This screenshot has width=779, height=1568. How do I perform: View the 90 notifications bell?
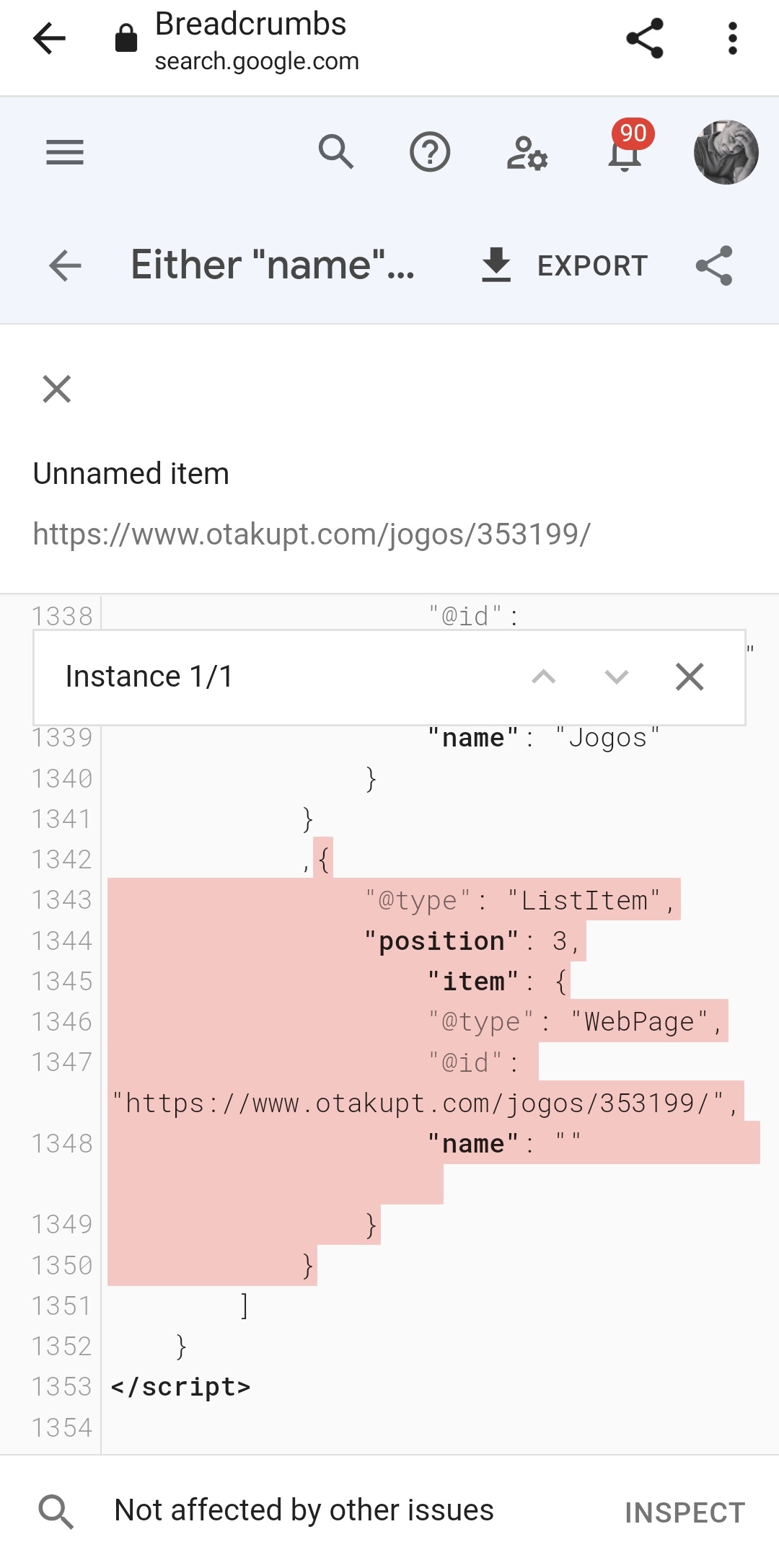[625, 148]
